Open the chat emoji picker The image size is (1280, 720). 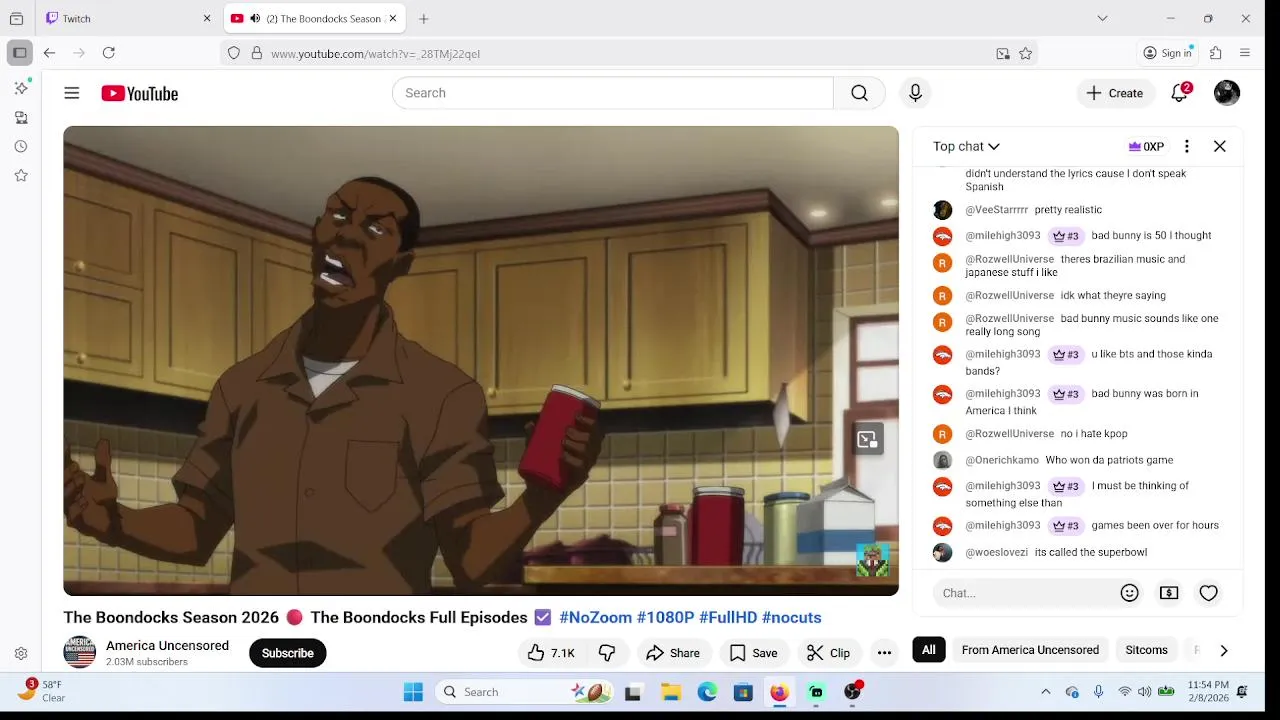point(1130,593)
